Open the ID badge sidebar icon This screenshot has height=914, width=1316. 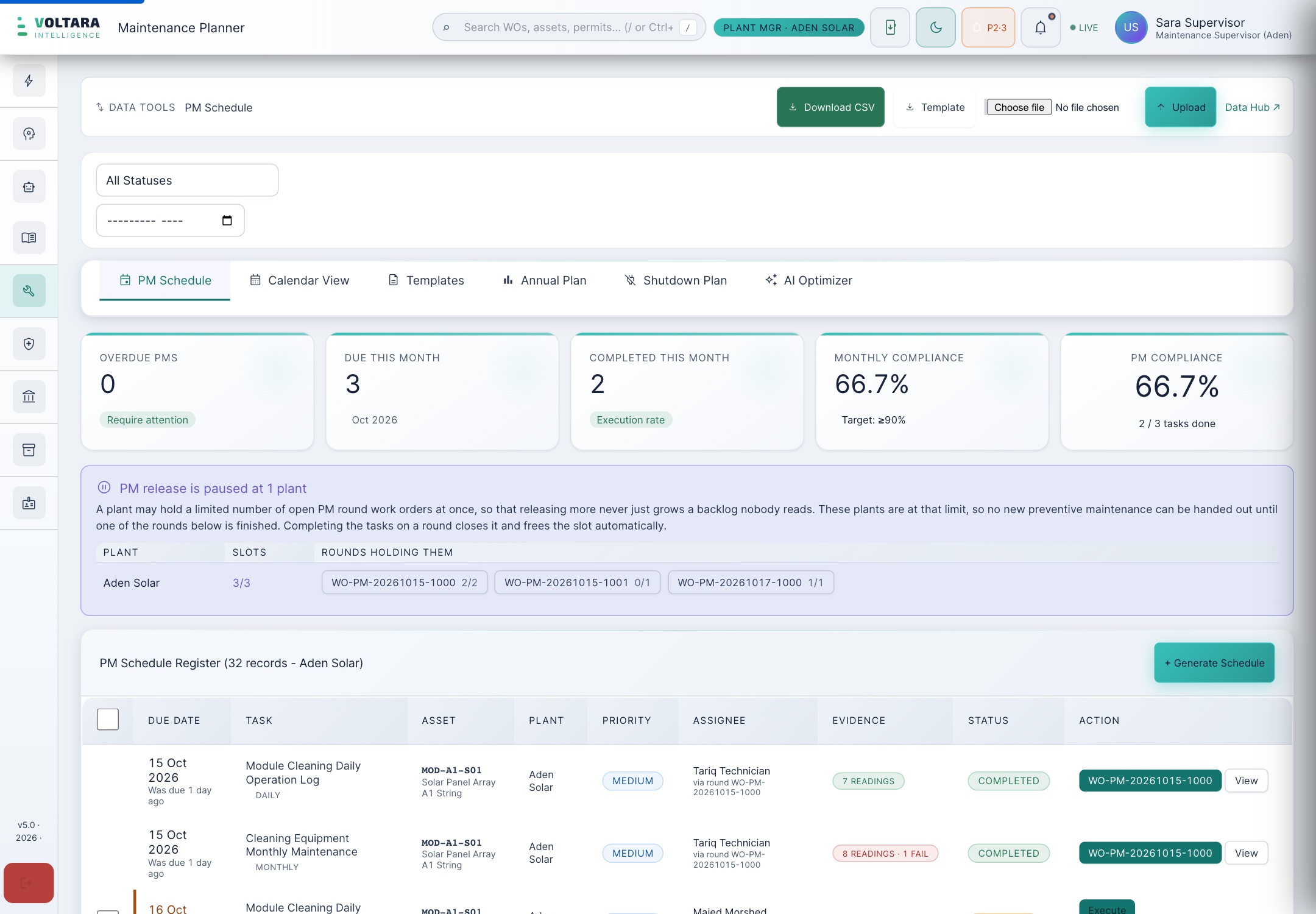coord(29,503)
